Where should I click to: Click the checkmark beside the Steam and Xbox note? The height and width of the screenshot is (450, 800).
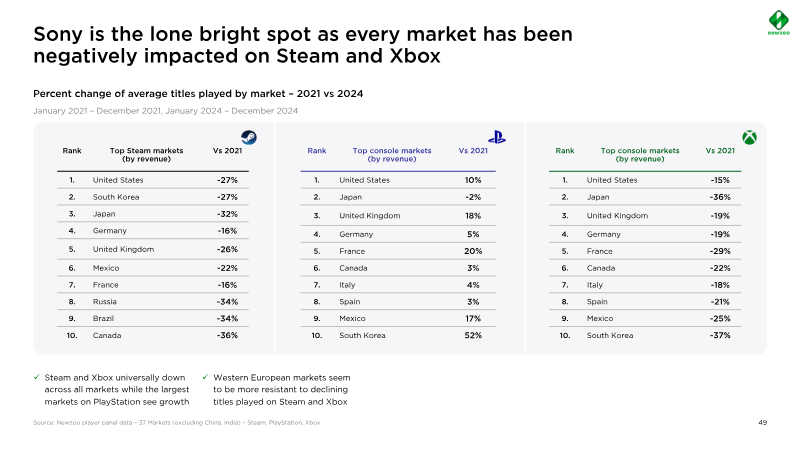(x=37, y=376)
